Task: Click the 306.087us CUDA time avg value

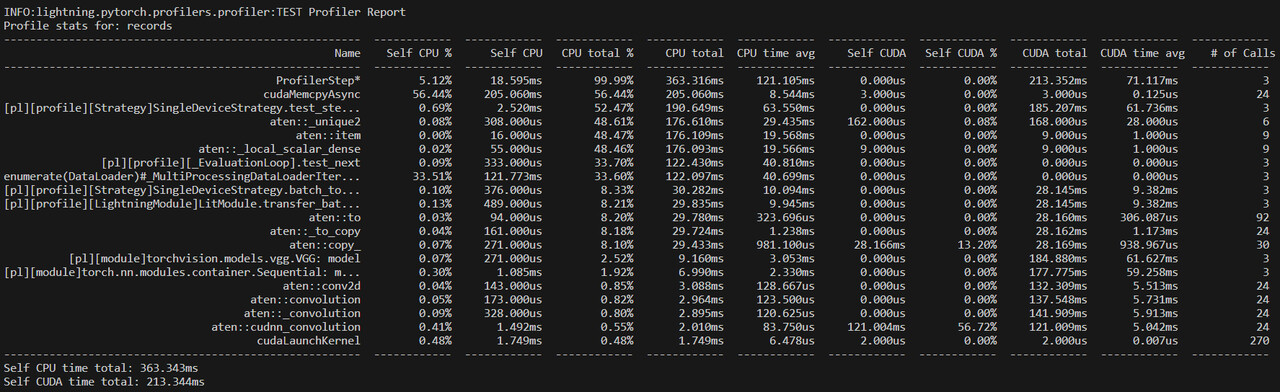Action: click(x=1149, y=217)
